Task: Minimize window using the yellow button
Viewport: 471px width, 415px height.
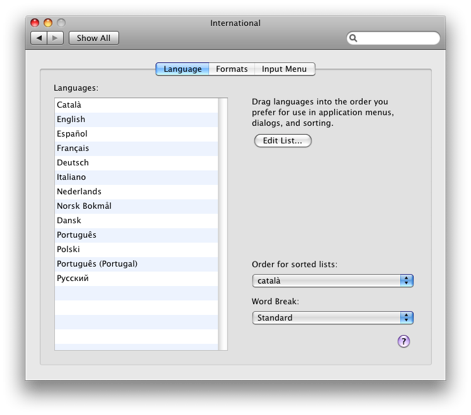Action: (x=48, y=23)
